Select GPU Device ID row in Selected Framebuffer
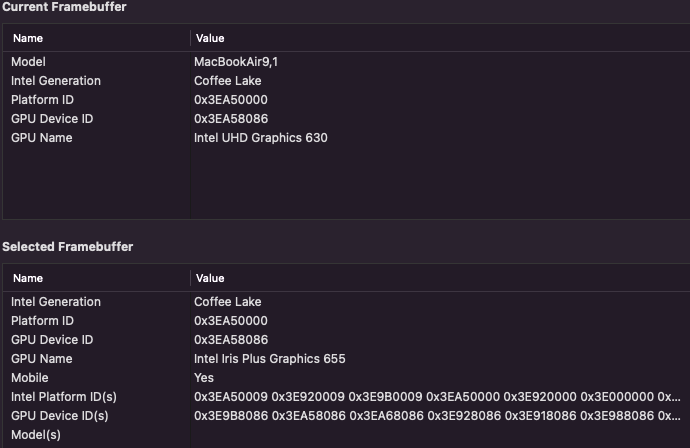Viewport: 690px width, 448px height. [x=347, y=339]
